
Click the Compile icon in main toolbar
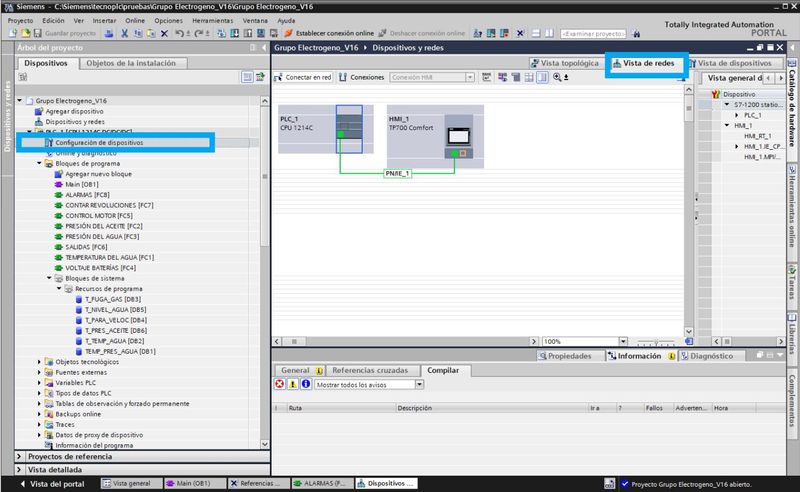[221, 33]
